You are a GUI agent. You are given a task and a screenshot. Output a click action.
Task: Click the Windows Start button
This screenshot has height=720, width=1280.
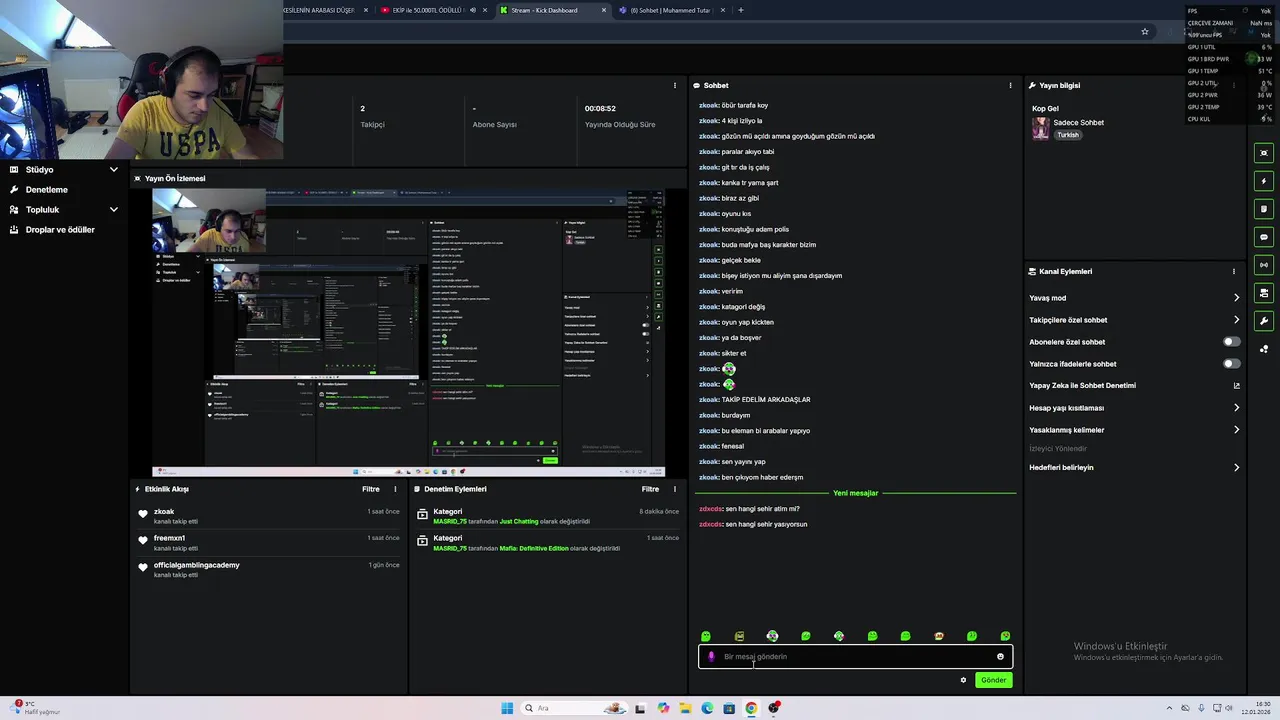tap(507, 708)
